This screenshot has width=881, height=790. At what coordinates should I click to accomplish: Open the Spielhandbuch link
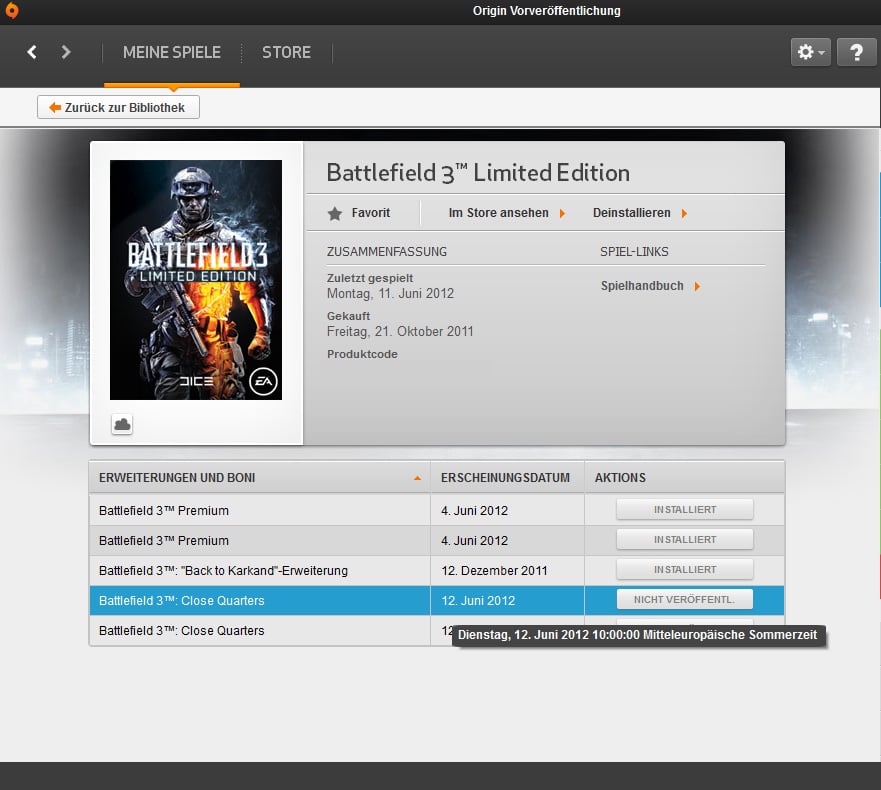click(x=650, y=286)
